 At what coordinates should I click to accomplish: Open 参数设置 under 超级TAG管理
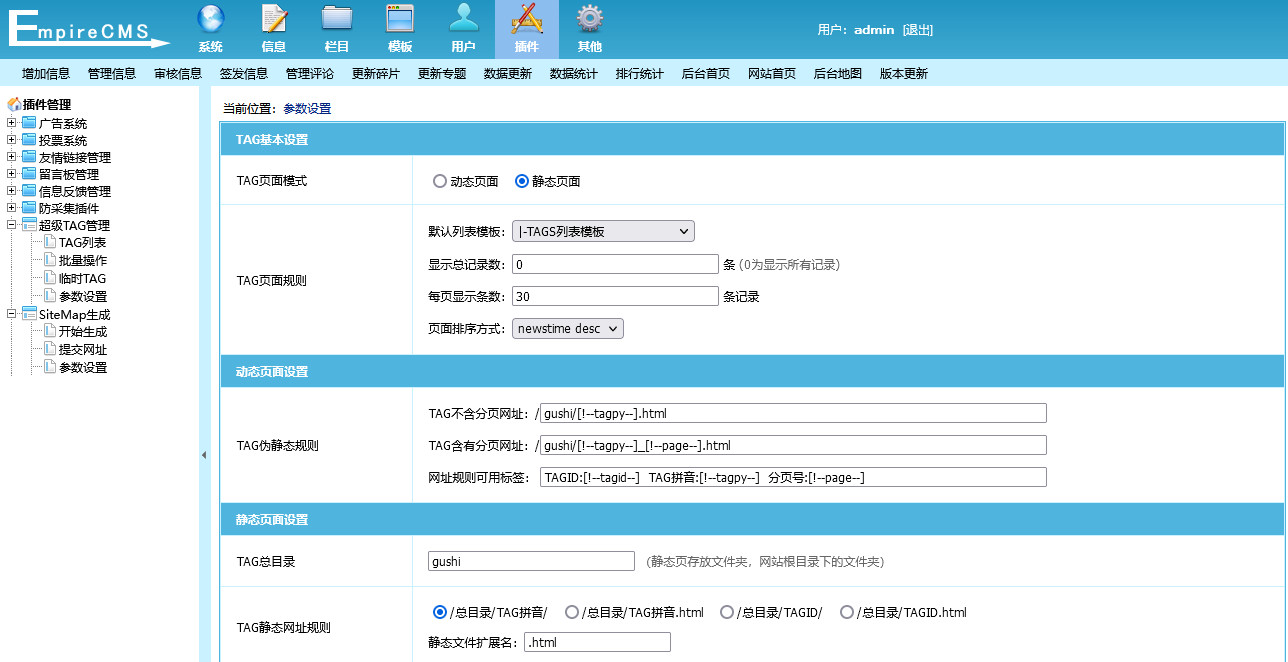tap(83, 296)
